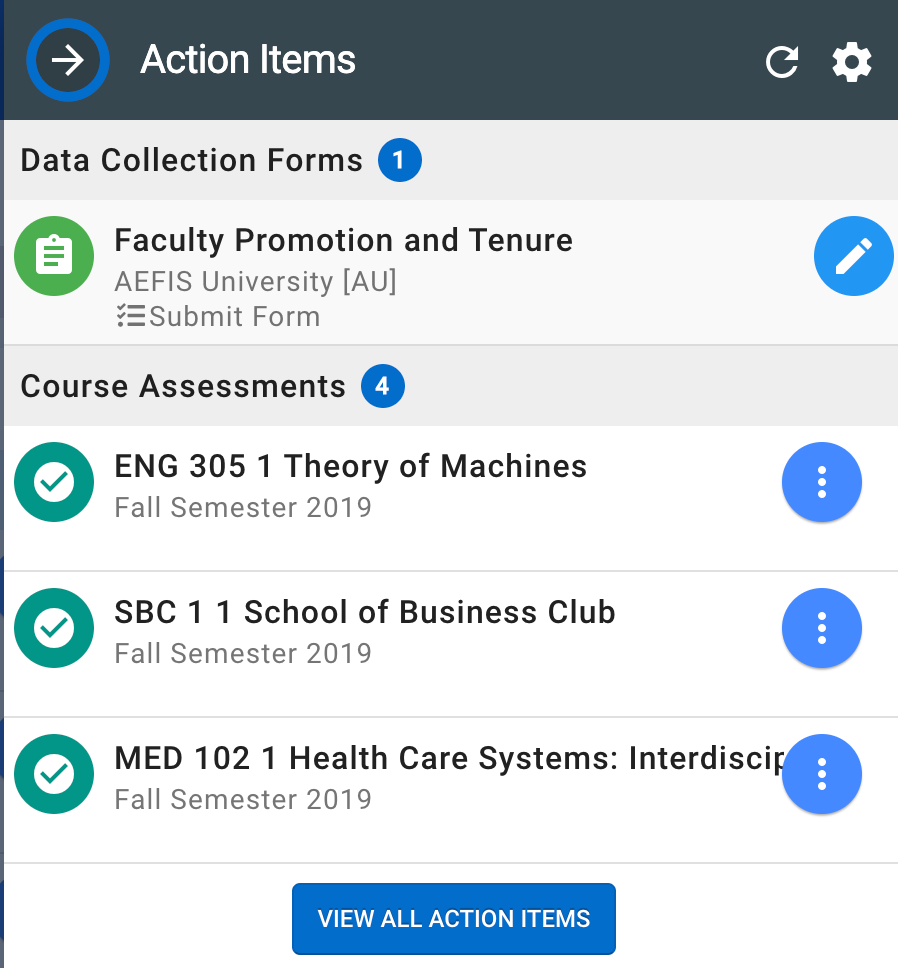
Task: Open more options for MED 102 course
Action: tap(821, 774)
